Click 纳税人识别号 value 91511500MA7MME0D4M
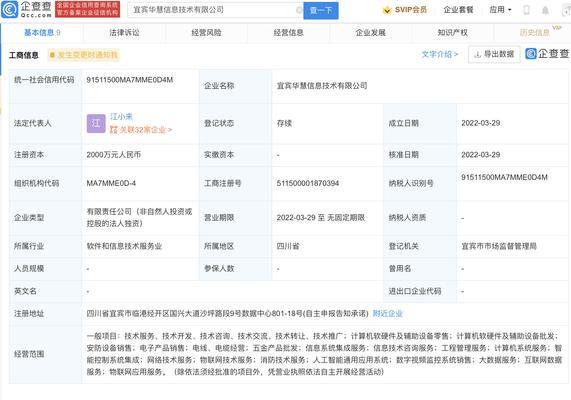571x400 pixels. coord(504,177)
